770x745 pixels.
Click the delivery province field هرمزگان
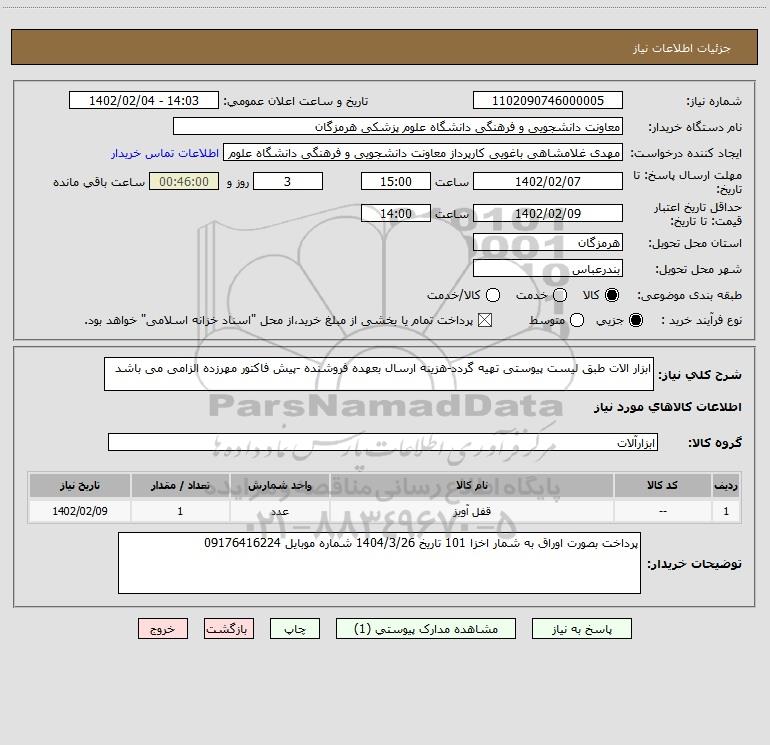[x=548, y=243]
